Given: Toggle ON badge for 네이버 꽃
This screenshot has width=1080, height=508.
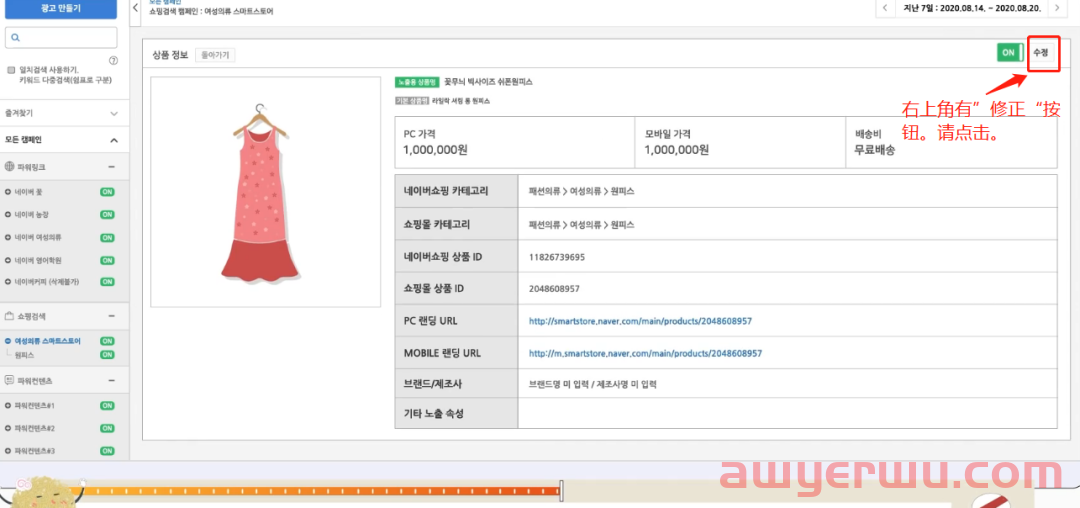Looking at the screenshot, I should click(x=107, y=192).
